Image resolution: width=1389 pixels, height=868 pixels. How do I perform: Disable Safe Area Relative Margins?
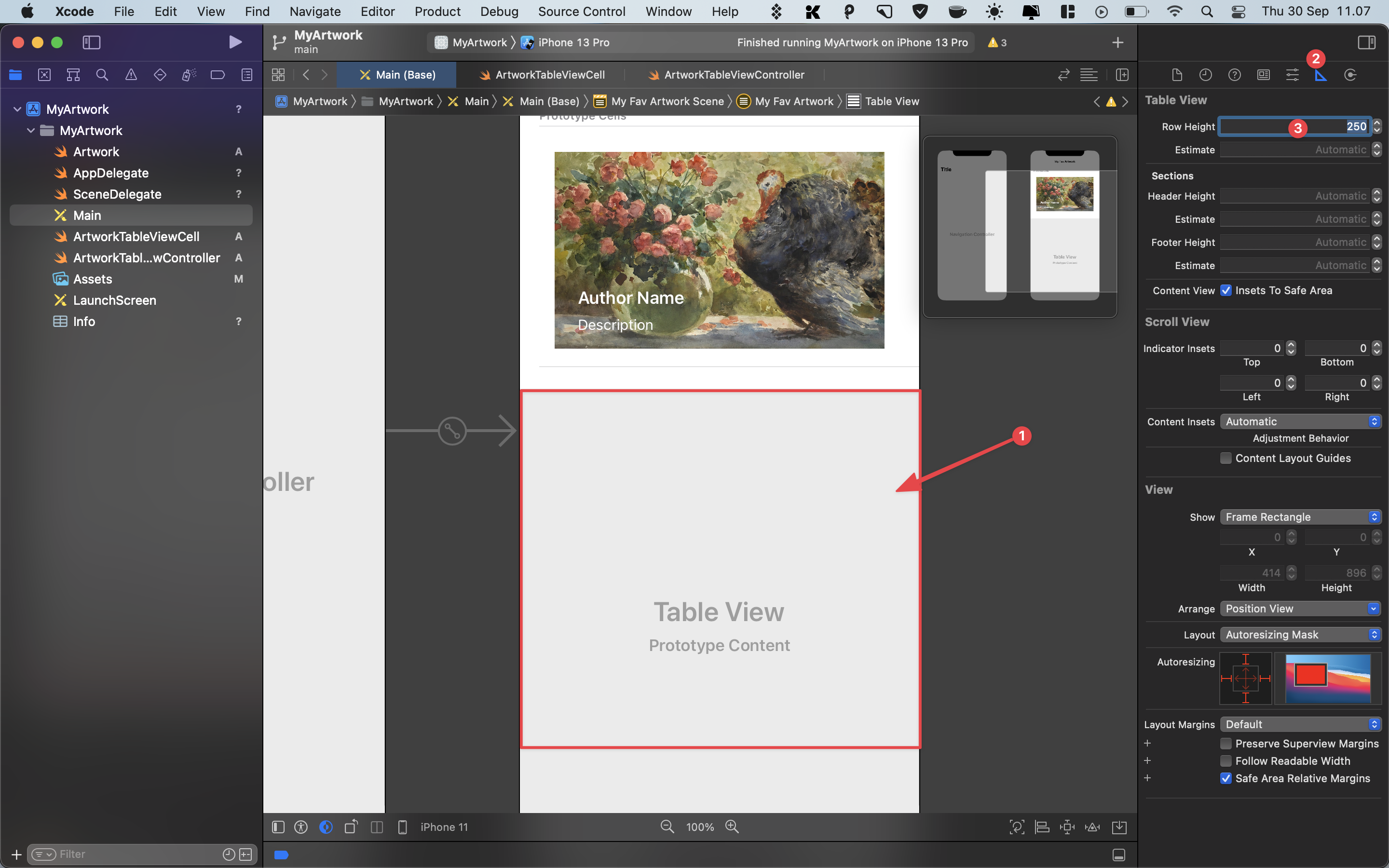1226,778
